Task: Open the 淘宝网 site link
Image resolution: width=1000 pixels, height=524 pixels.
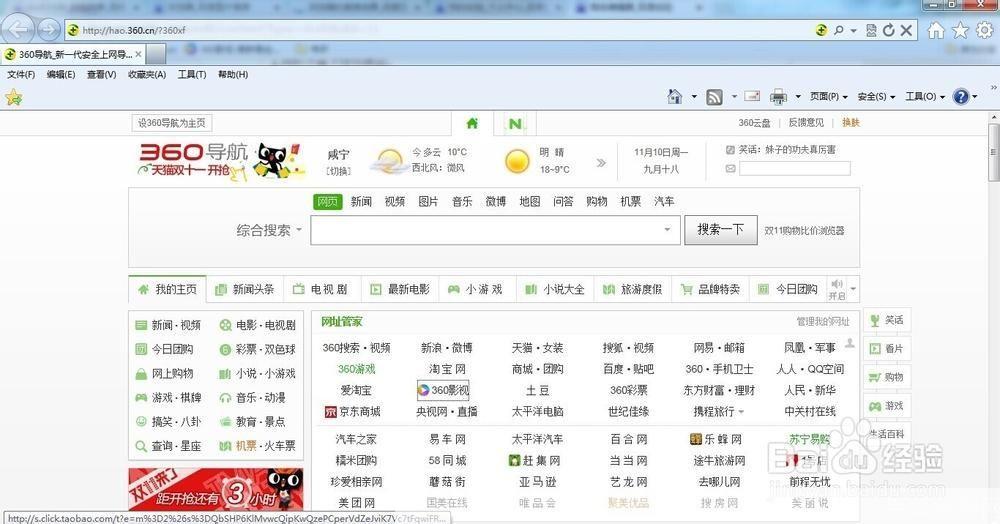Action: pyautogui.click(x=447, y=369)
